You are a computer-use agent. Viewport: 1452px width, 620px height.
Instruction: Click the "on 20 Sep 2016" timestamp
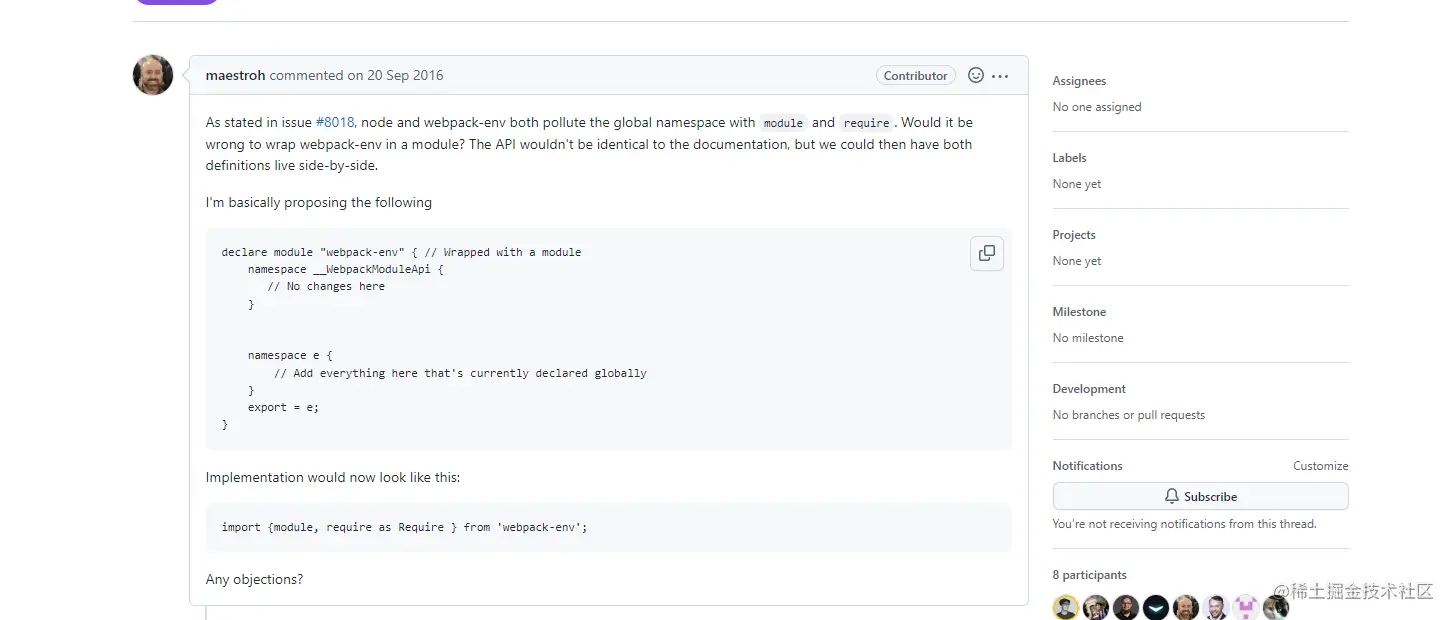pos(395,75)
